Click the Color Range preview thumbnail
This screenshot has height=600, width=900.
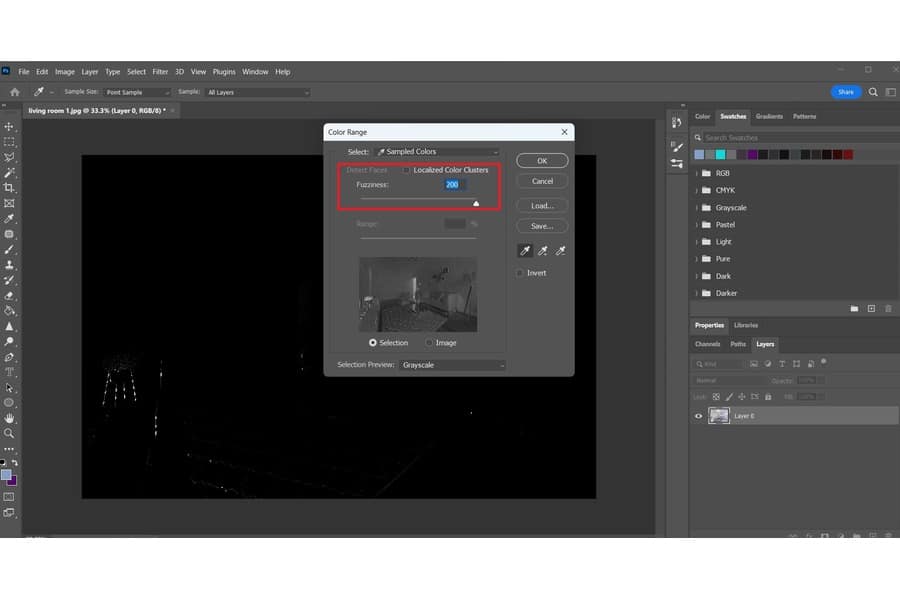pos(418,295)
